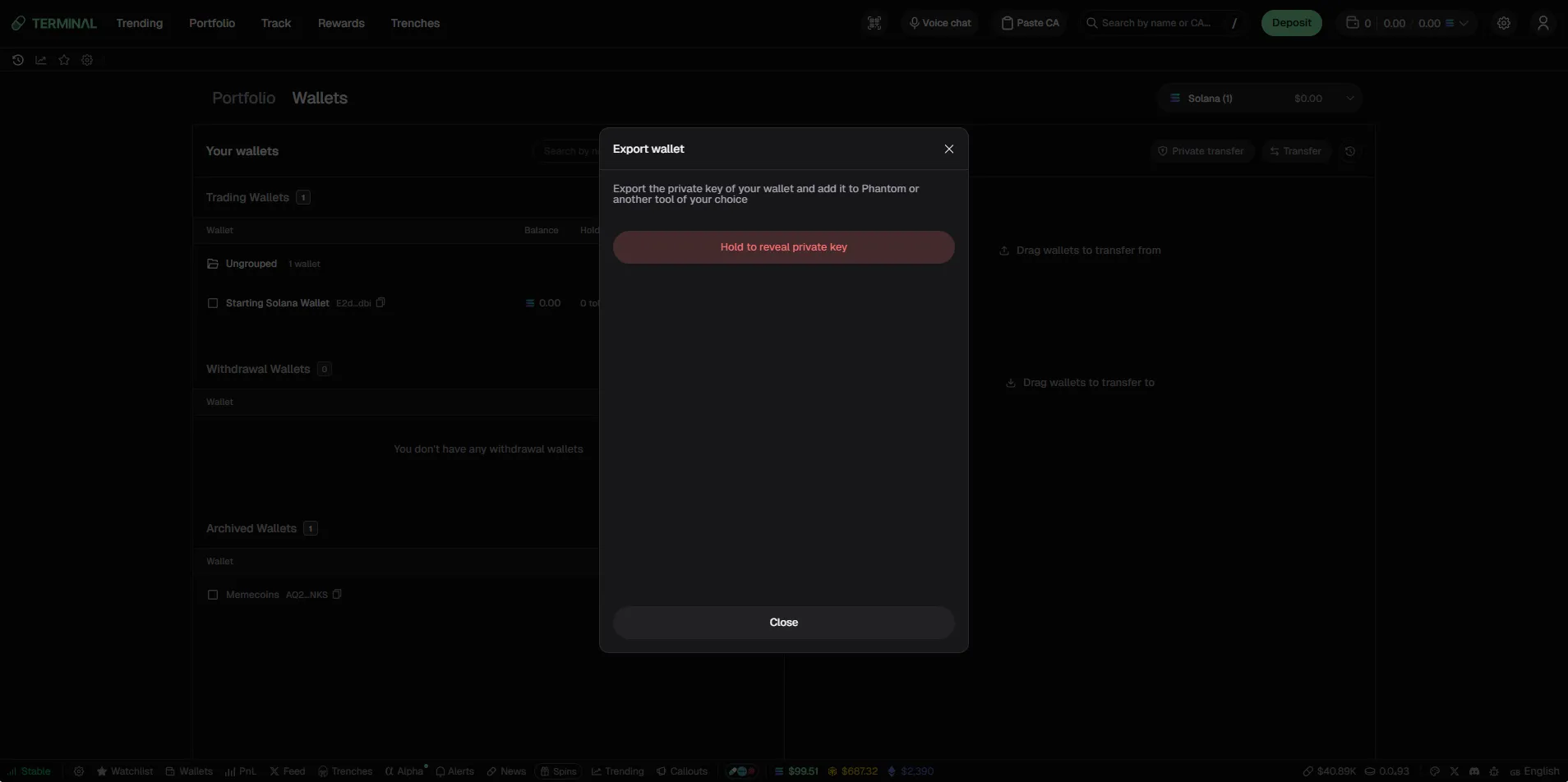Screen dimensions: 1568x782
Task: Switch to the Portfolio tab
Action: pos(243,98)
